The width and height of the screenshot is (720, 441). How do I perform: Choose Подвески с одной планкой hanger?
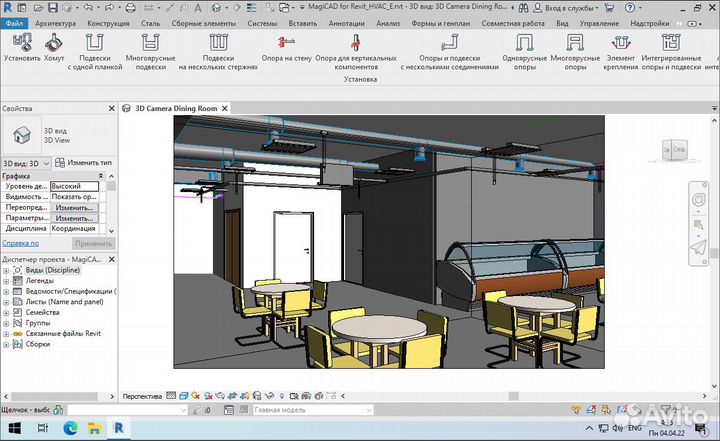pyautogui.click(x=95, y=52)
